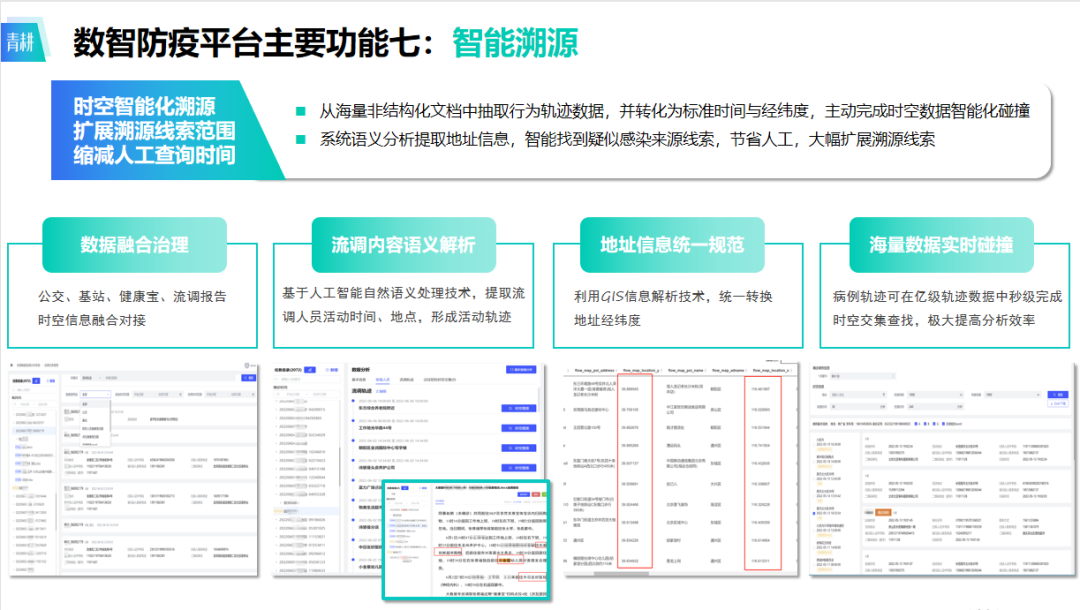Open the date range dropdown in the search bar
This screenshot has height=610, width=1080.
coord(88,378)
